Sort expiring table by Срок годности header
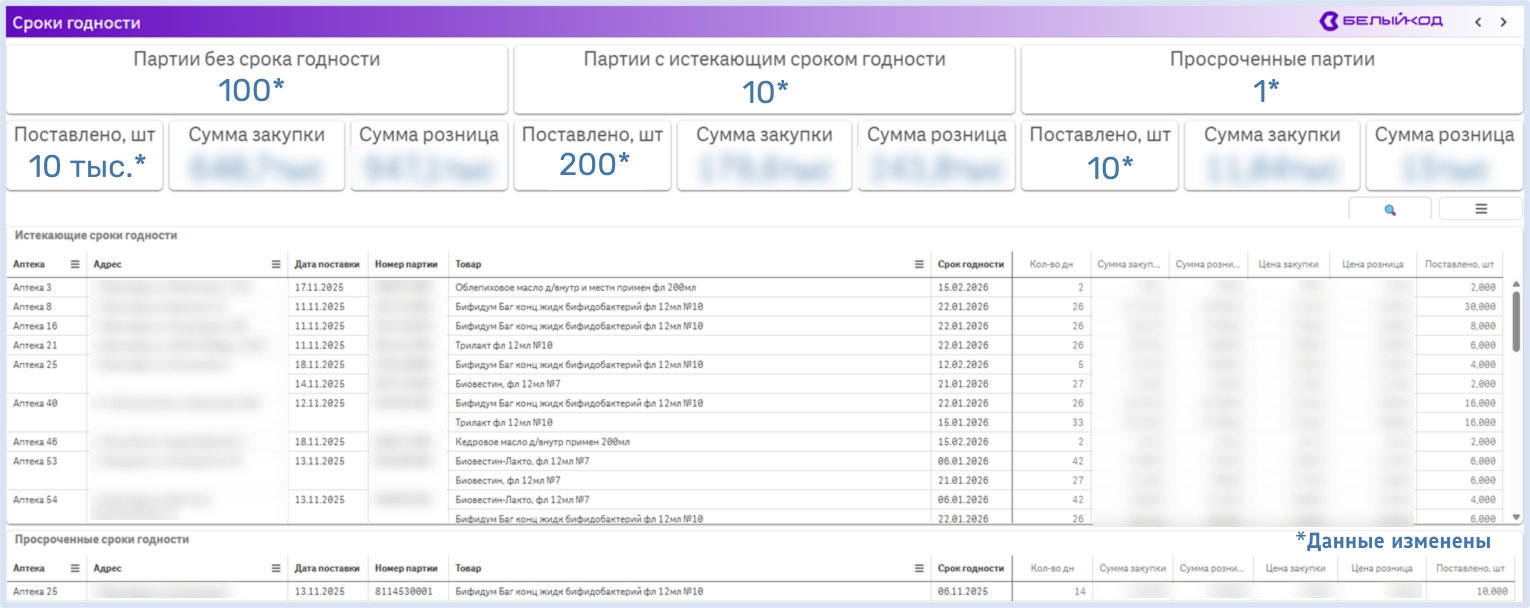This screenshot has width=1530, height=608. [x=971, y=264]
